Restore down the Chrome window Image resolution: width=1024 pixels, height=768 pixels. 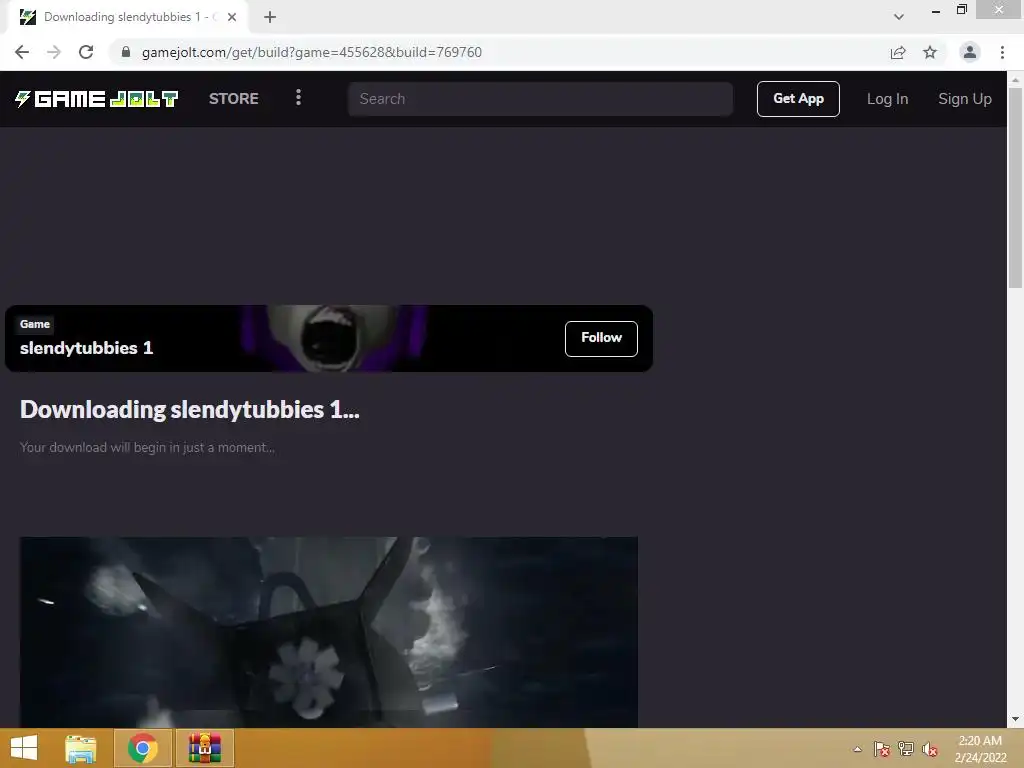click(961, 10)
